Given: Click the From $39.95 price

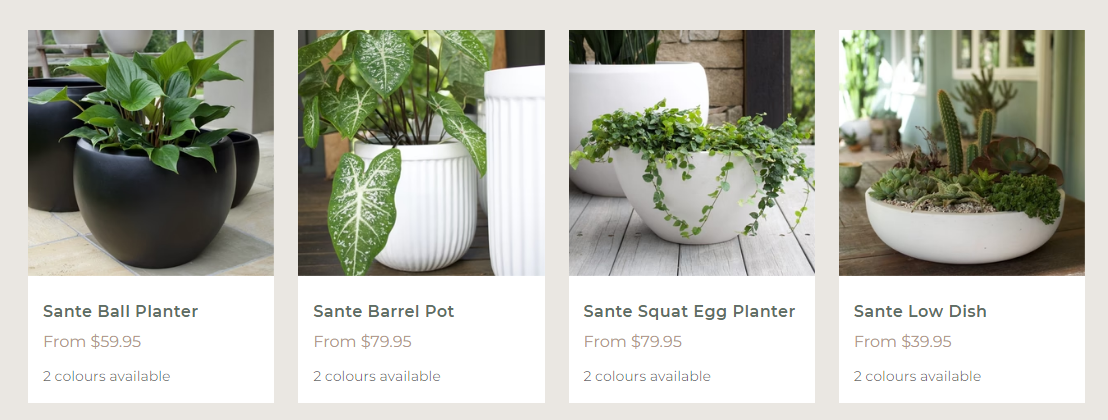Looking at the screenshot, I should click(x=903, y=342).
